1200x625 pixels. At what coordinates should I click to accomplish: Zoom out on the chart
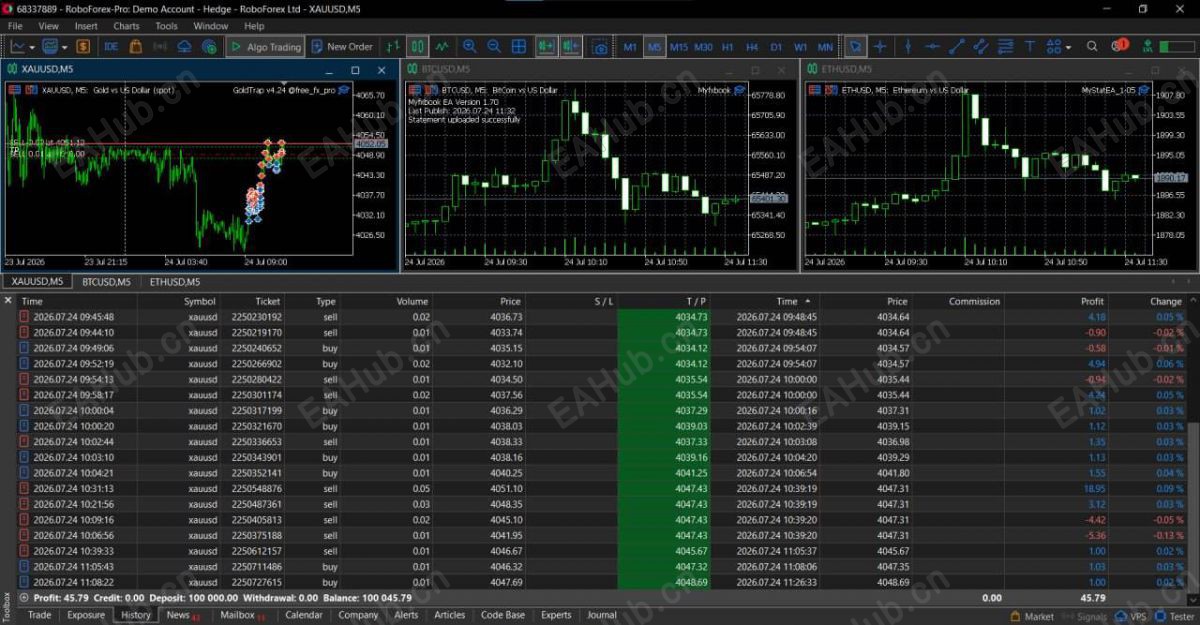coord(494,46)
